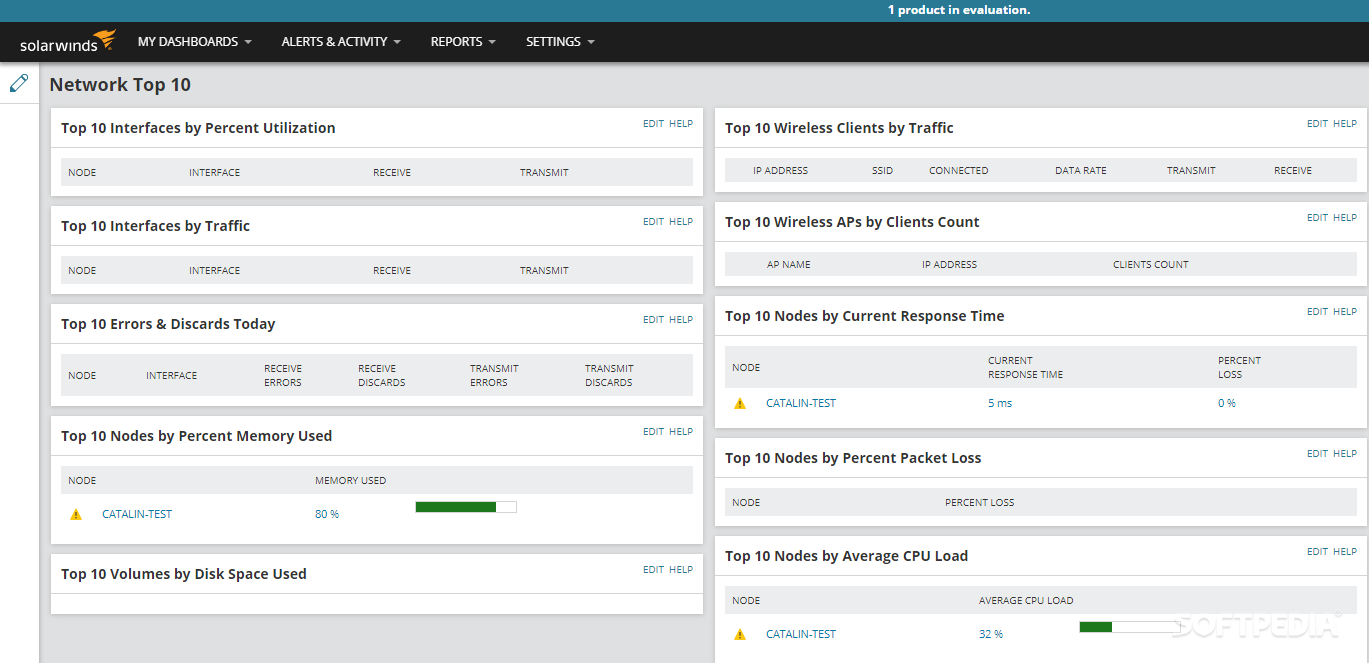
Task: Click warning icon beside CATALIN-TEST in Memory Used
Action: tap(76, 514)
